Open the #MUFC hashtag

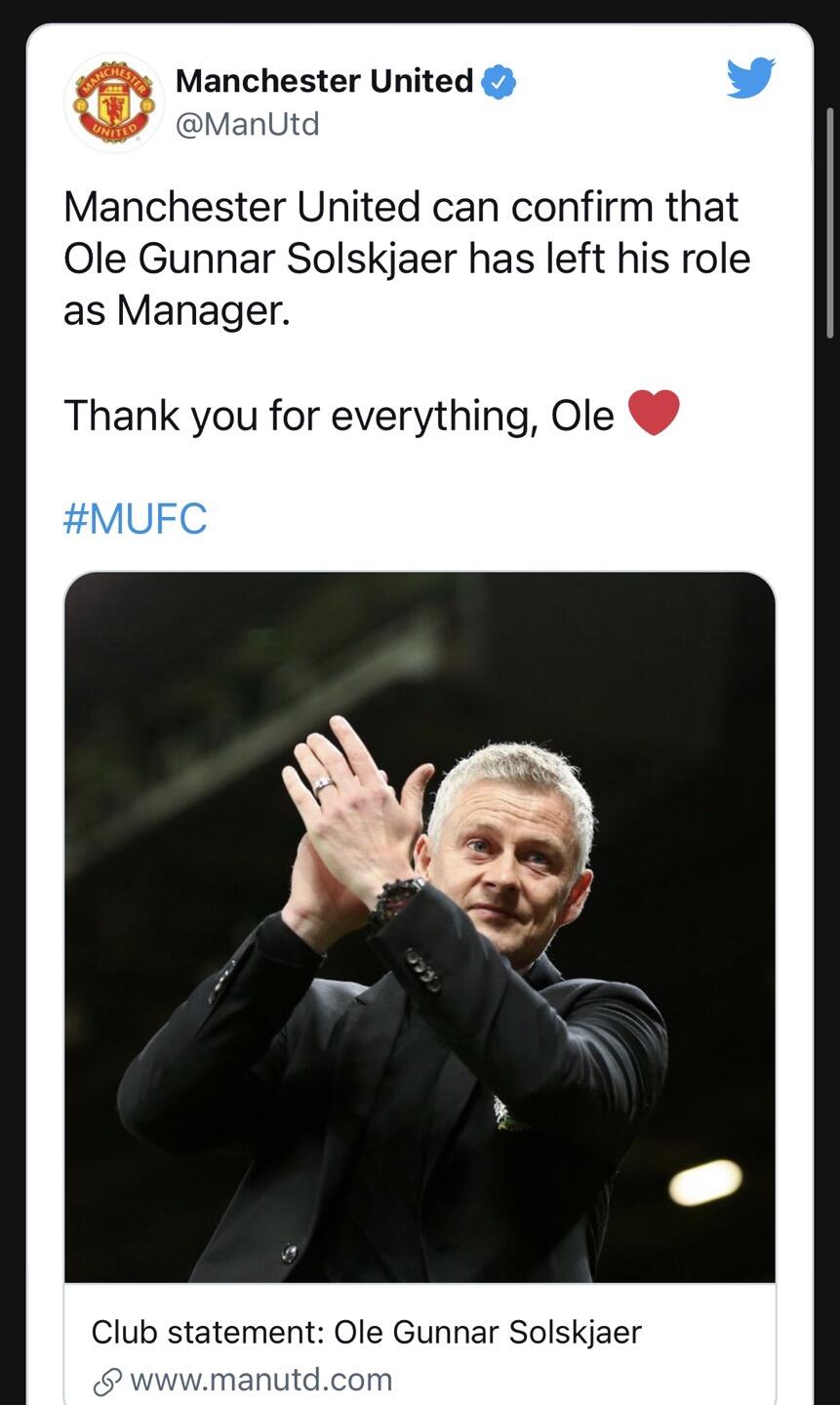[x=136, y=518]
